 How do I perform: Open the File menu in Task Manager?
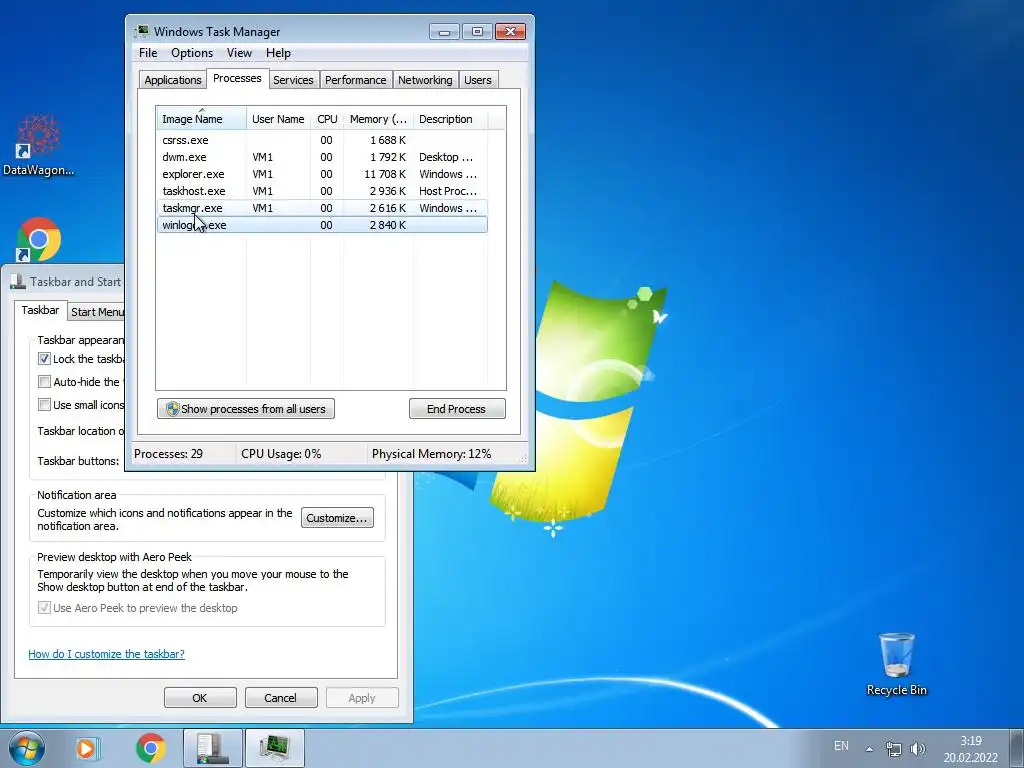(x=148, y=53)
